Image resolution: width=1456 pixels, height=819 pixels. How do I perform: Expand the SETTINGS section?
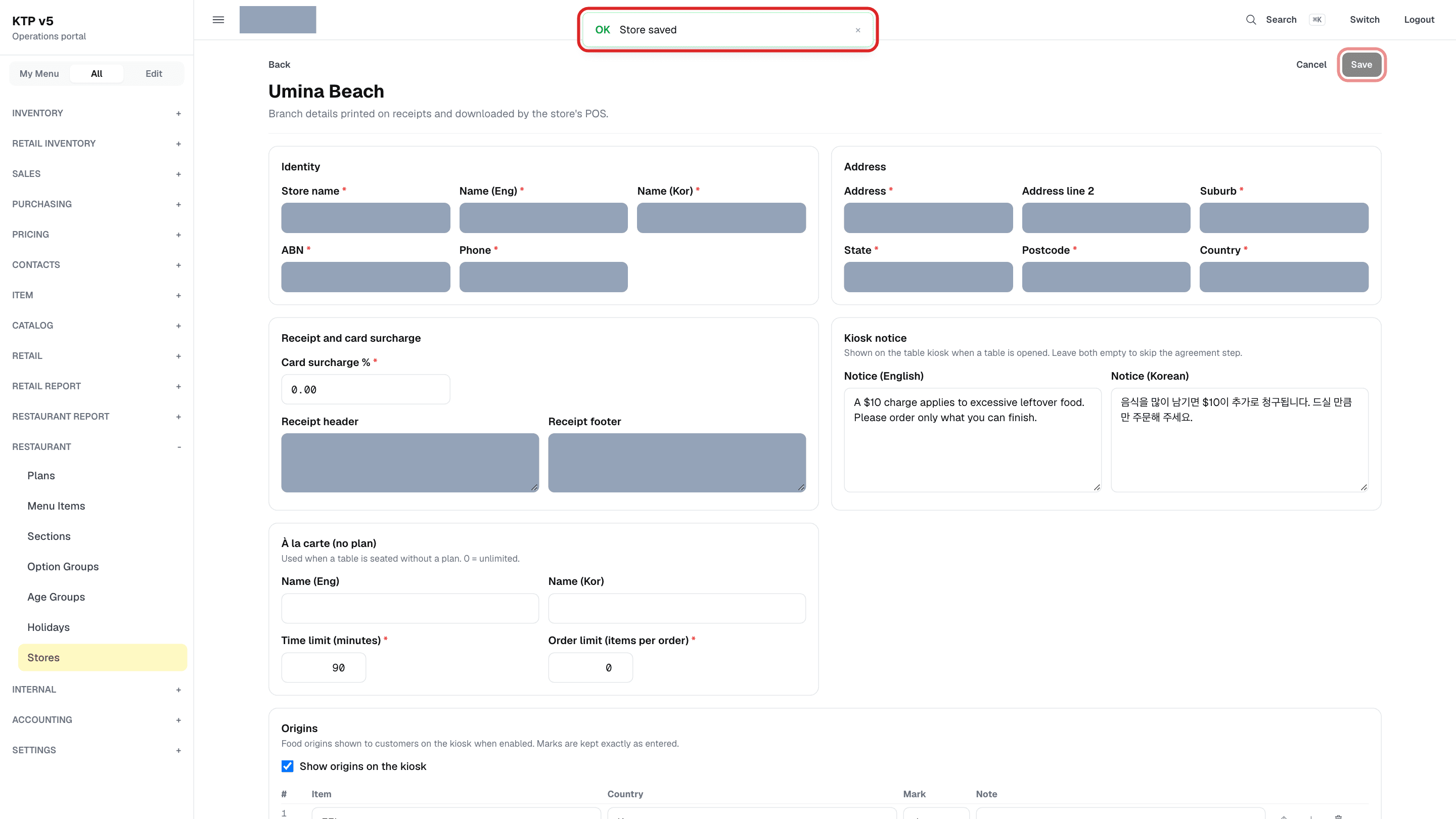click(x=97, y=750)
